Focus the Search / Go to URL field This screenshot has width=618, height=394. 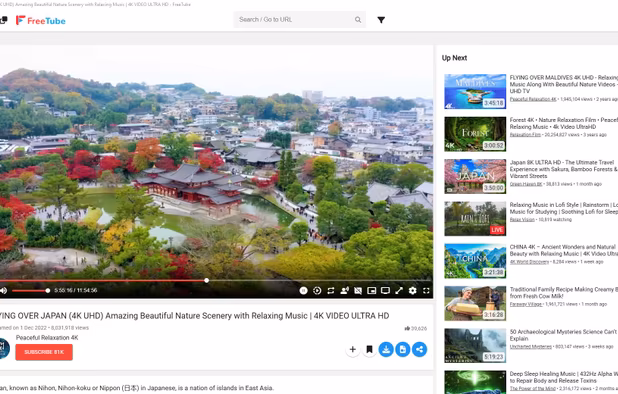point(300,20)
